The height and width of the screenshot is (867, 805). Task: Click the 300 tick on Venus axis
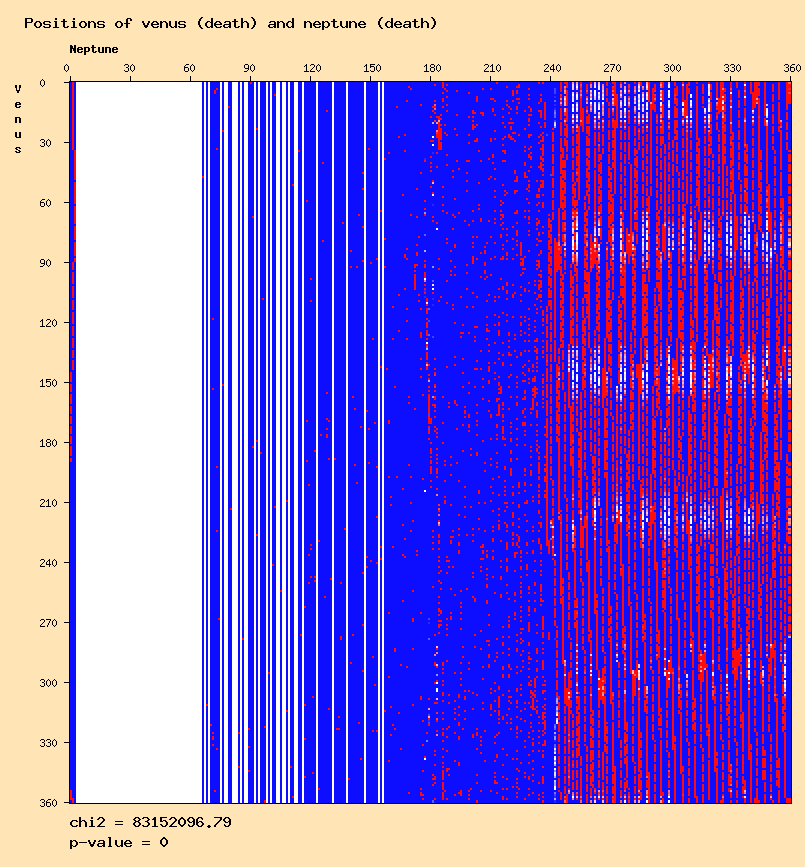pyautogui.click(x=48, y=683)
